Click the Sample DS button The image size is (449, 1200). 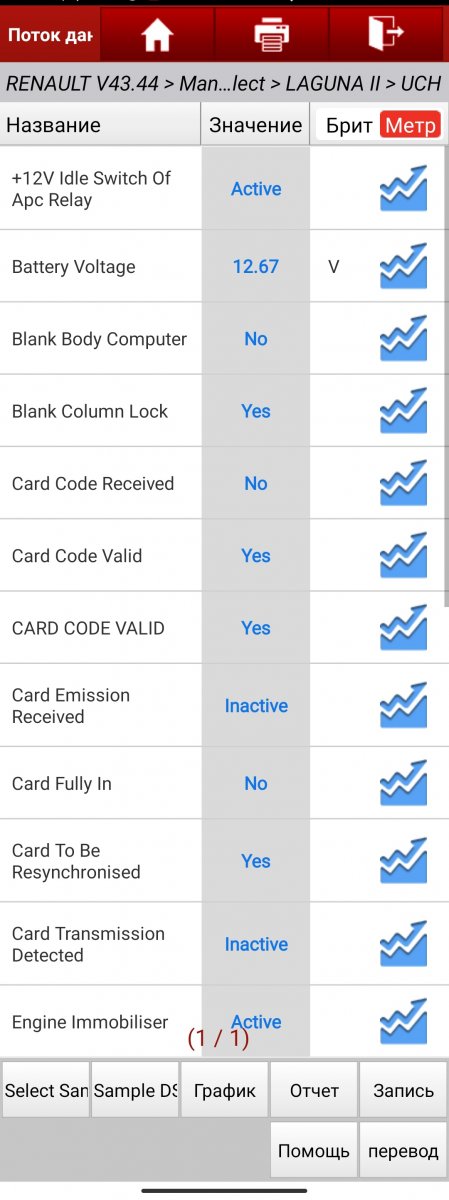point(135,1090)
